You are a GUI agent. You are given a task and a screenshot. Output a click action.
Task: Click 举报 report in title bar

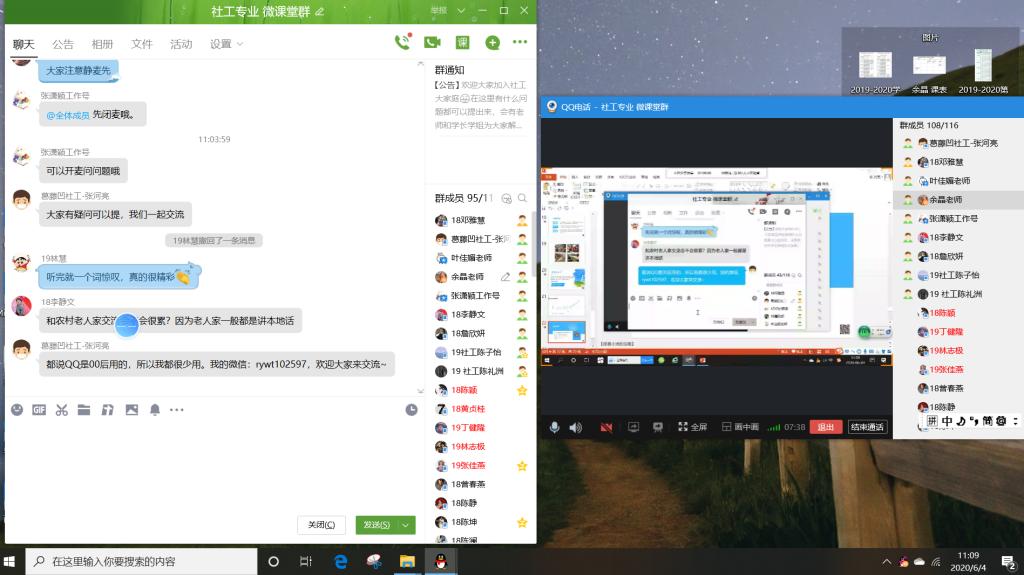[439, 10]
